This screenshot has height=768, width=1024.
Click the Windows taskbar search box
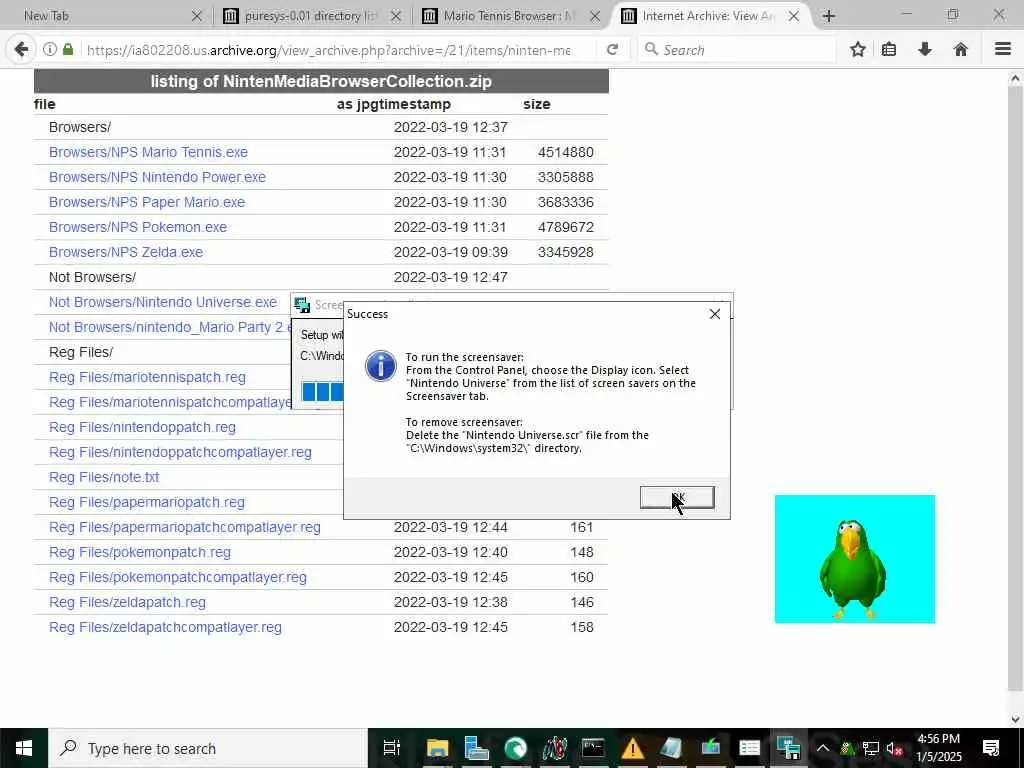click(x=208, y=748)
